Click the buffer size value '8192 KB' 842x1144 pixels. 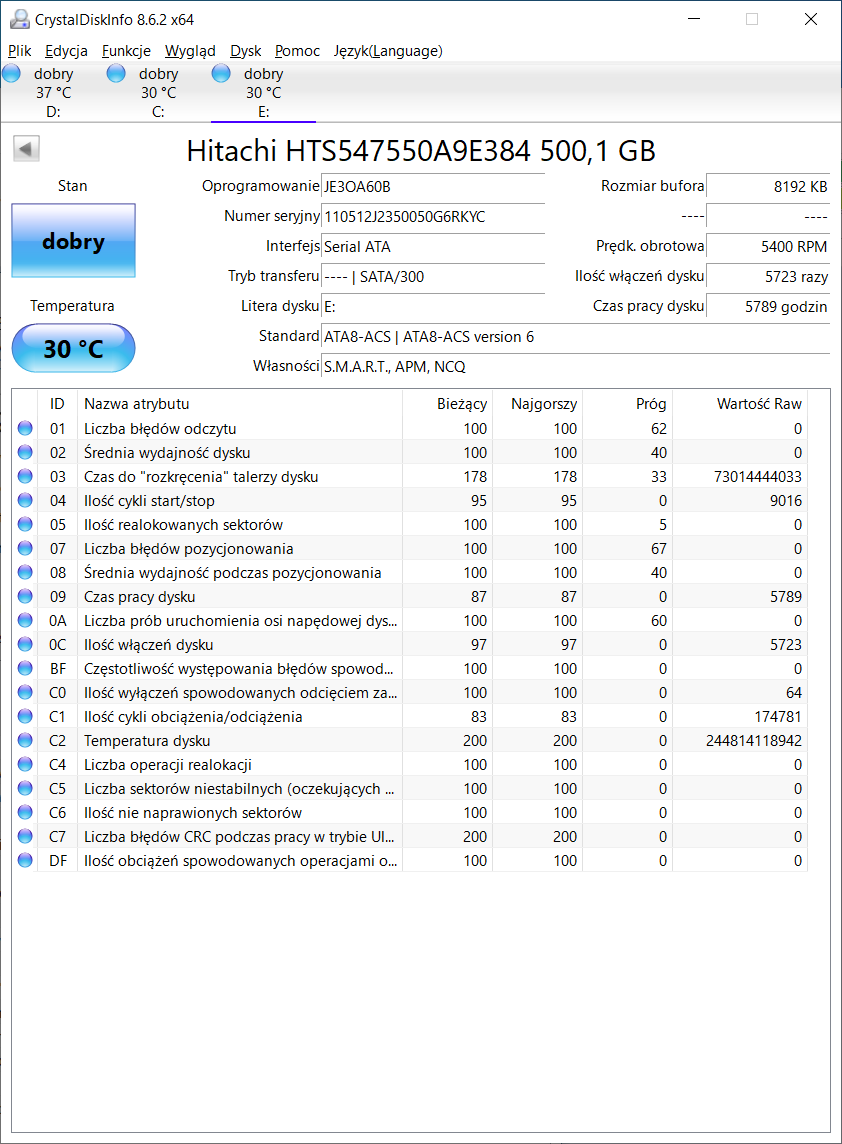tap(768, 187)
